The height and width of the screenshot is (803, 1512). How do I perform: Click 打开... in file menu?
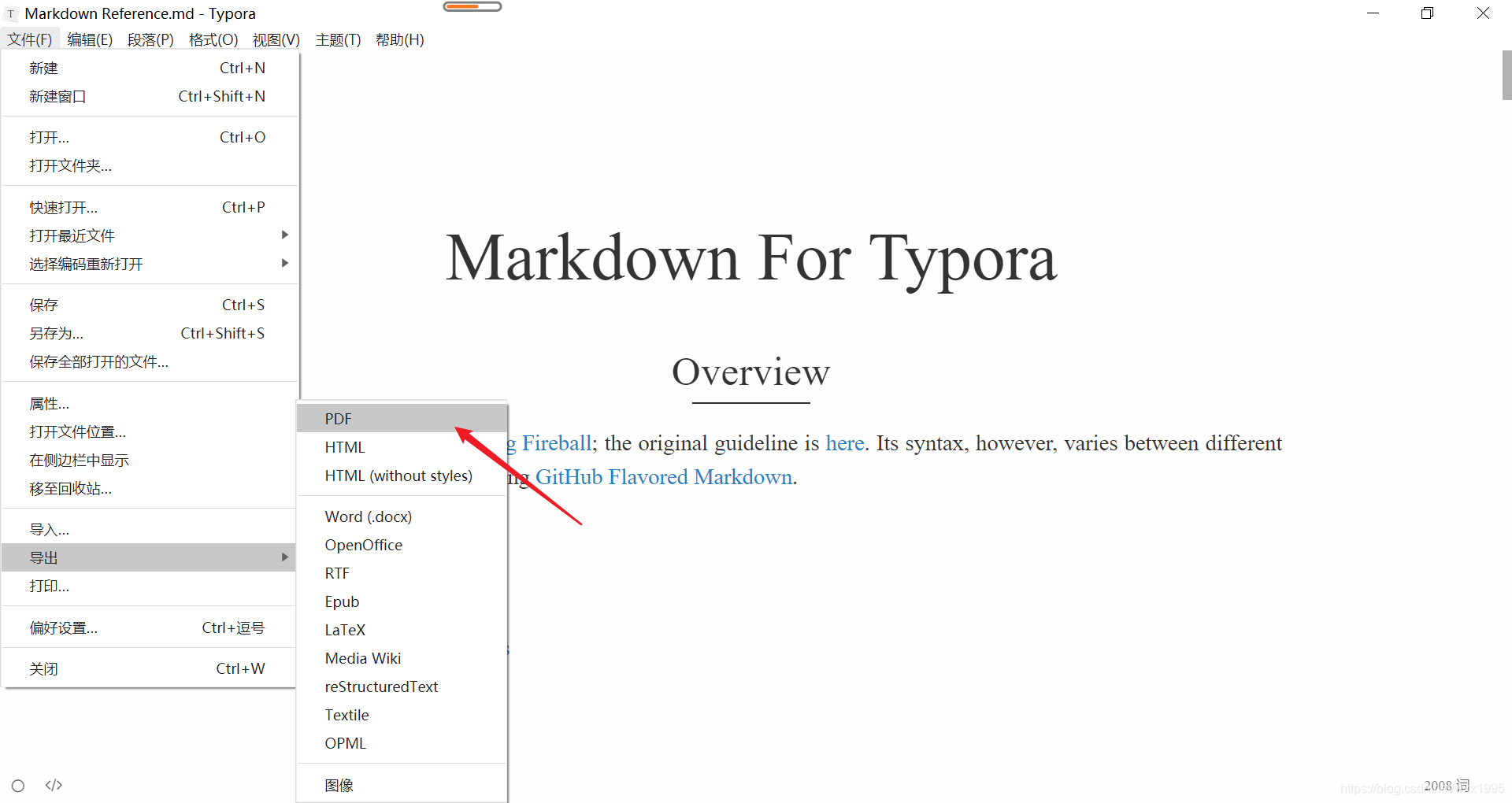click(150, 138)
